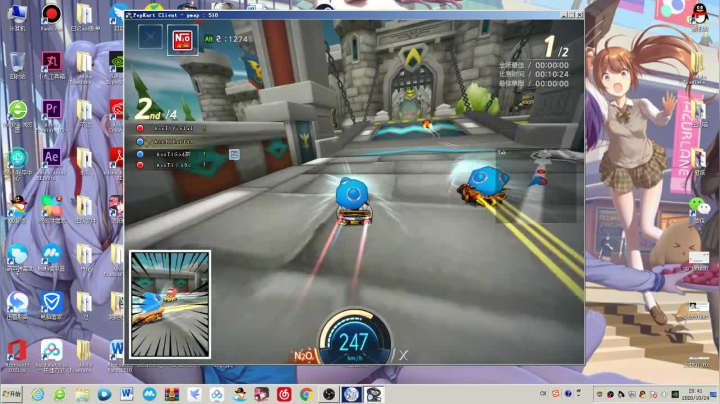Open the QQ Game penguin desktop shortcut
720x404 pixels.
click(x=17, y=210)
